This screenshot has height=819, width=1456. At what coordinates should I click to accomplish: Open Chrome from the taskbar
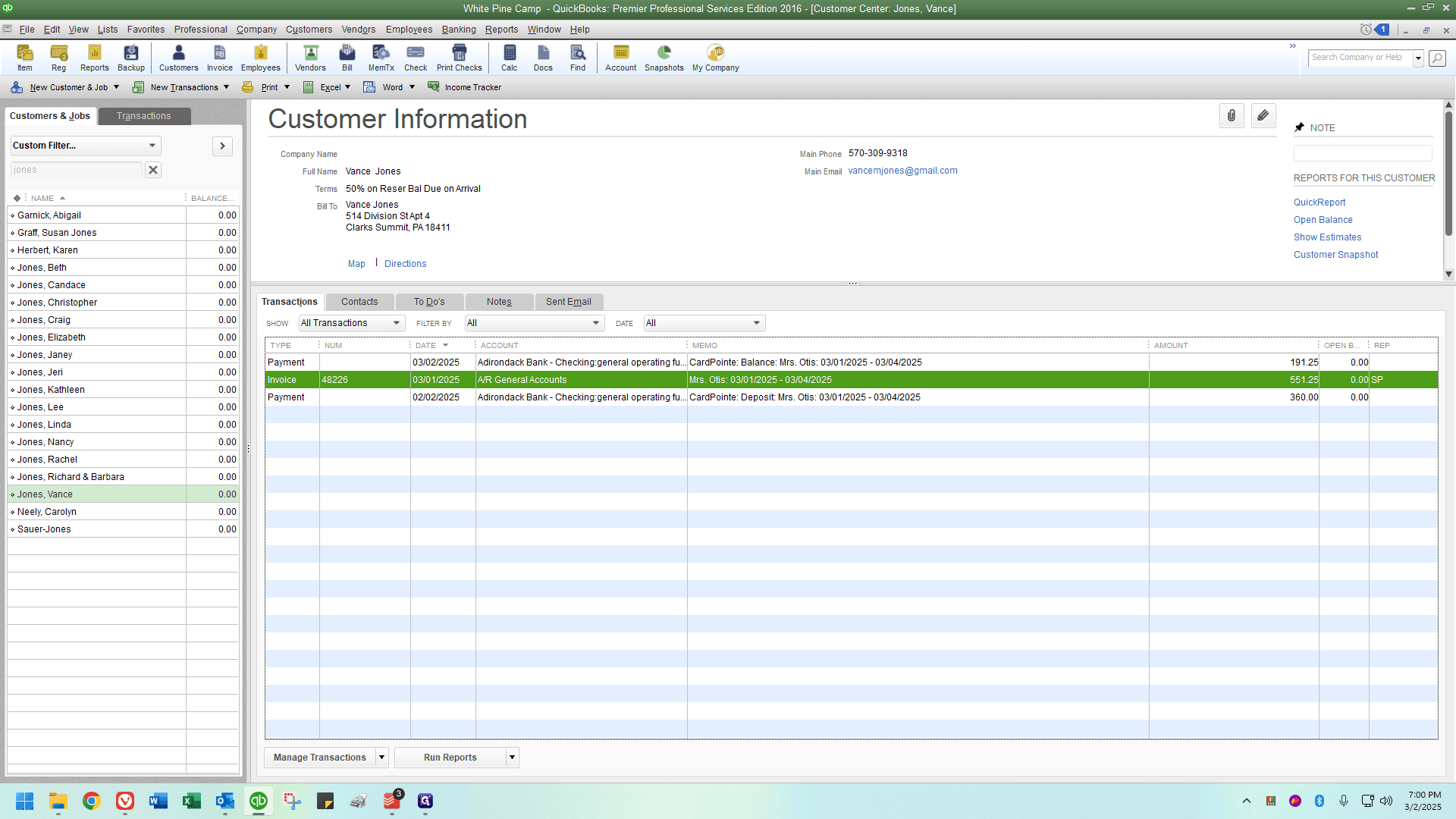pos(92,801)
